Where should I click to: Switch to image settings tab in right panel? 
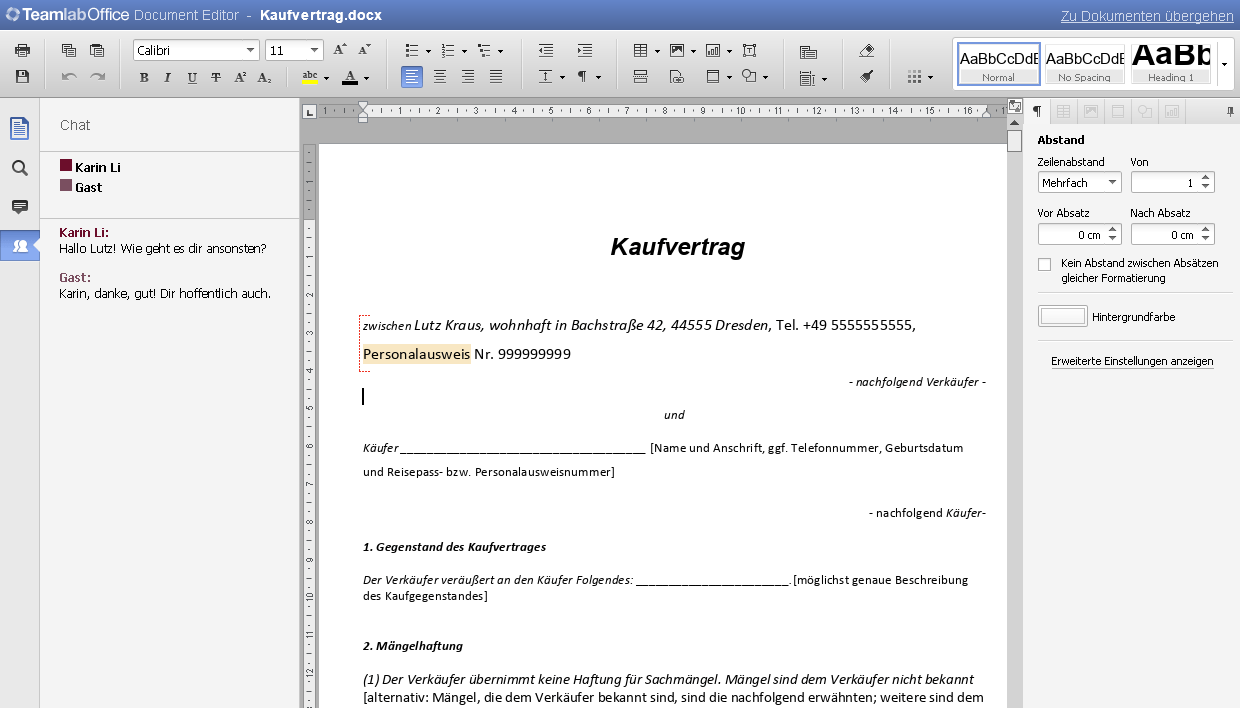click(x=1091, y=111)
